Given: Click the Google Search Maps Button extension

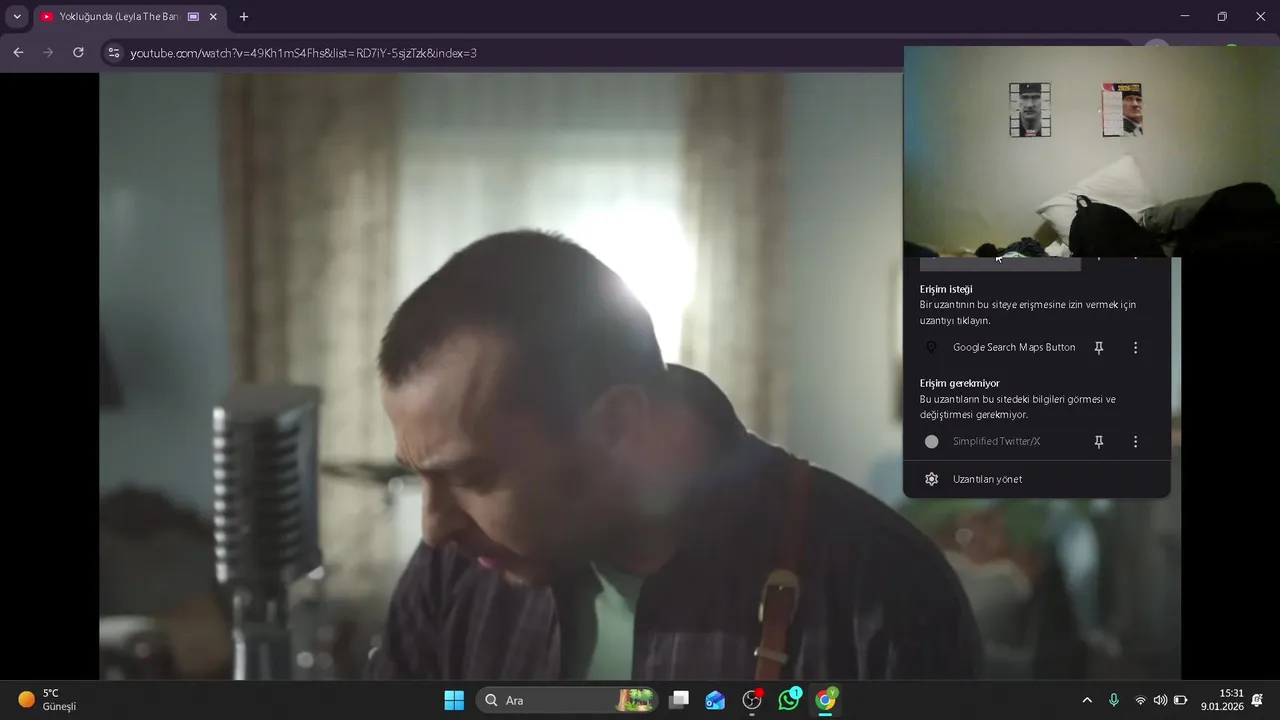Looking at the screenshot, I should click(x=1014, y=347).
